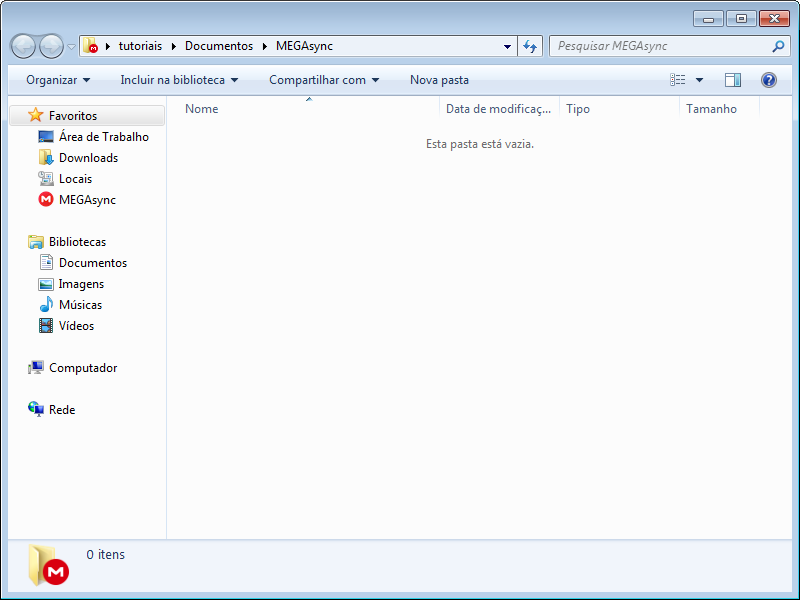
Task: Click the Back navigation arrow
Action: coord(23,46)
